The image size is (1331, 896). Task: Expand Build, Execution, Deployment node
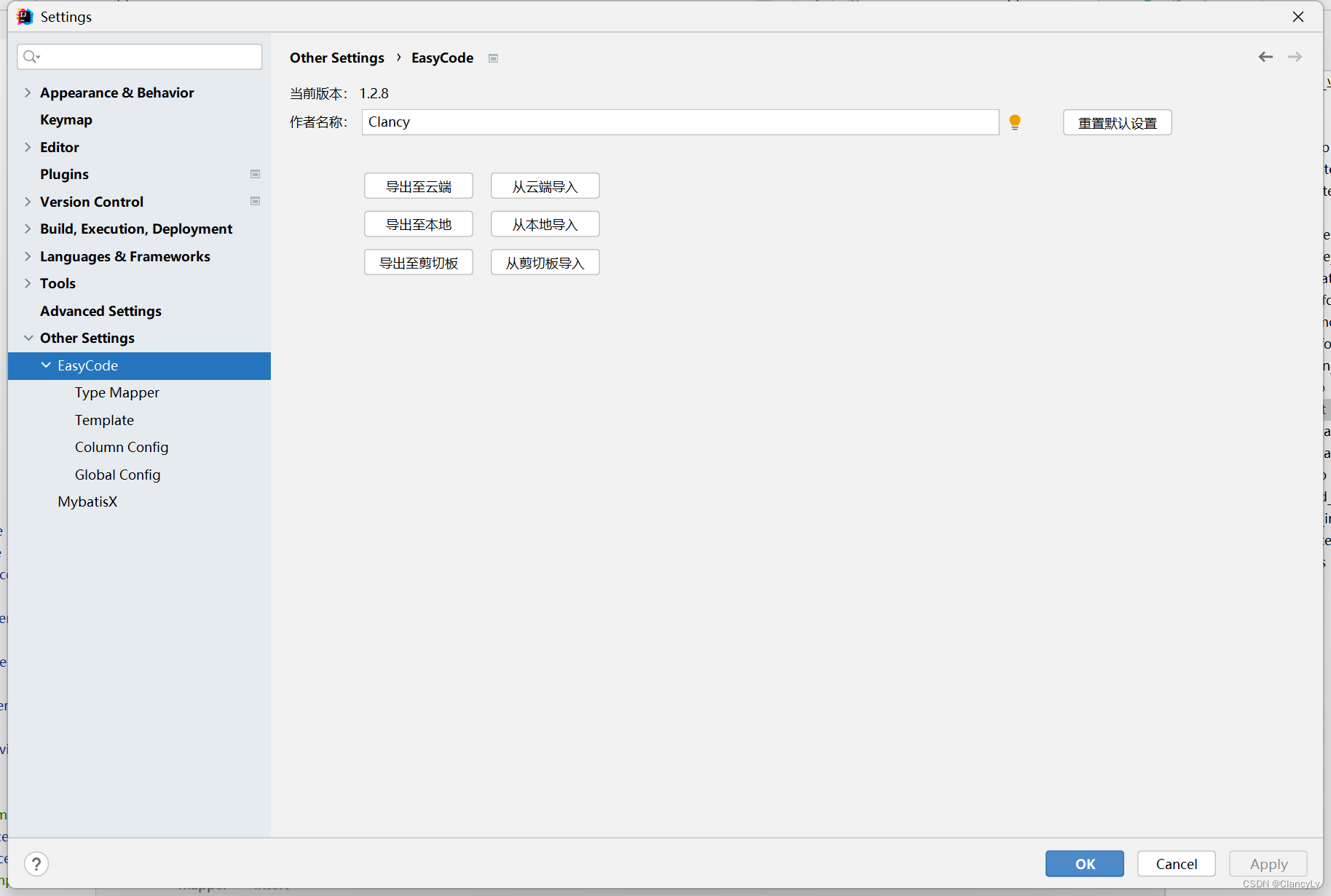[x=28, y=229]
